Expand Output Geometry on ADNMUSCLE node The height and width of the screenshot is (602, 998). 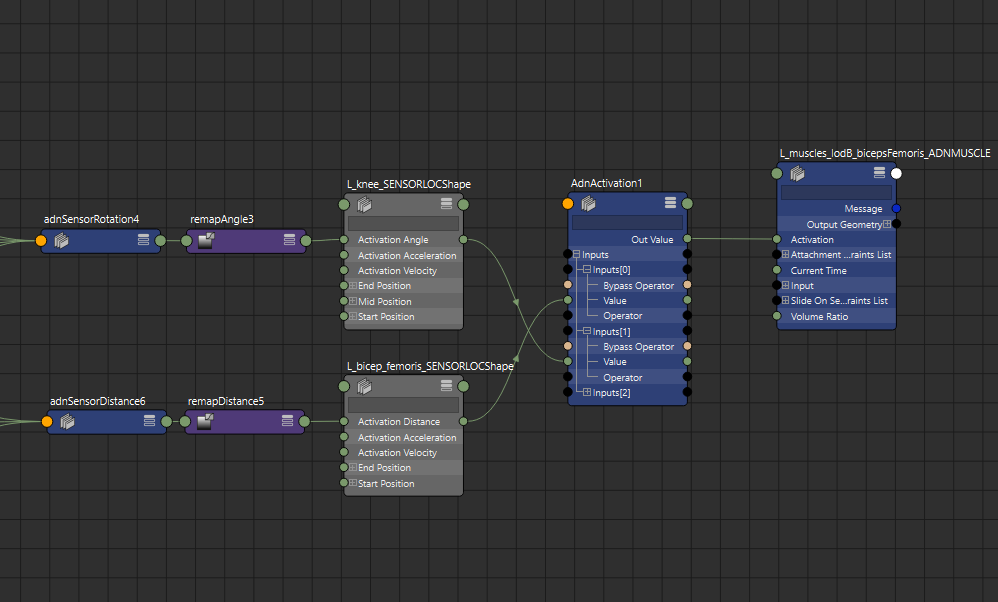pyautogui.click(x=887, y=225)
